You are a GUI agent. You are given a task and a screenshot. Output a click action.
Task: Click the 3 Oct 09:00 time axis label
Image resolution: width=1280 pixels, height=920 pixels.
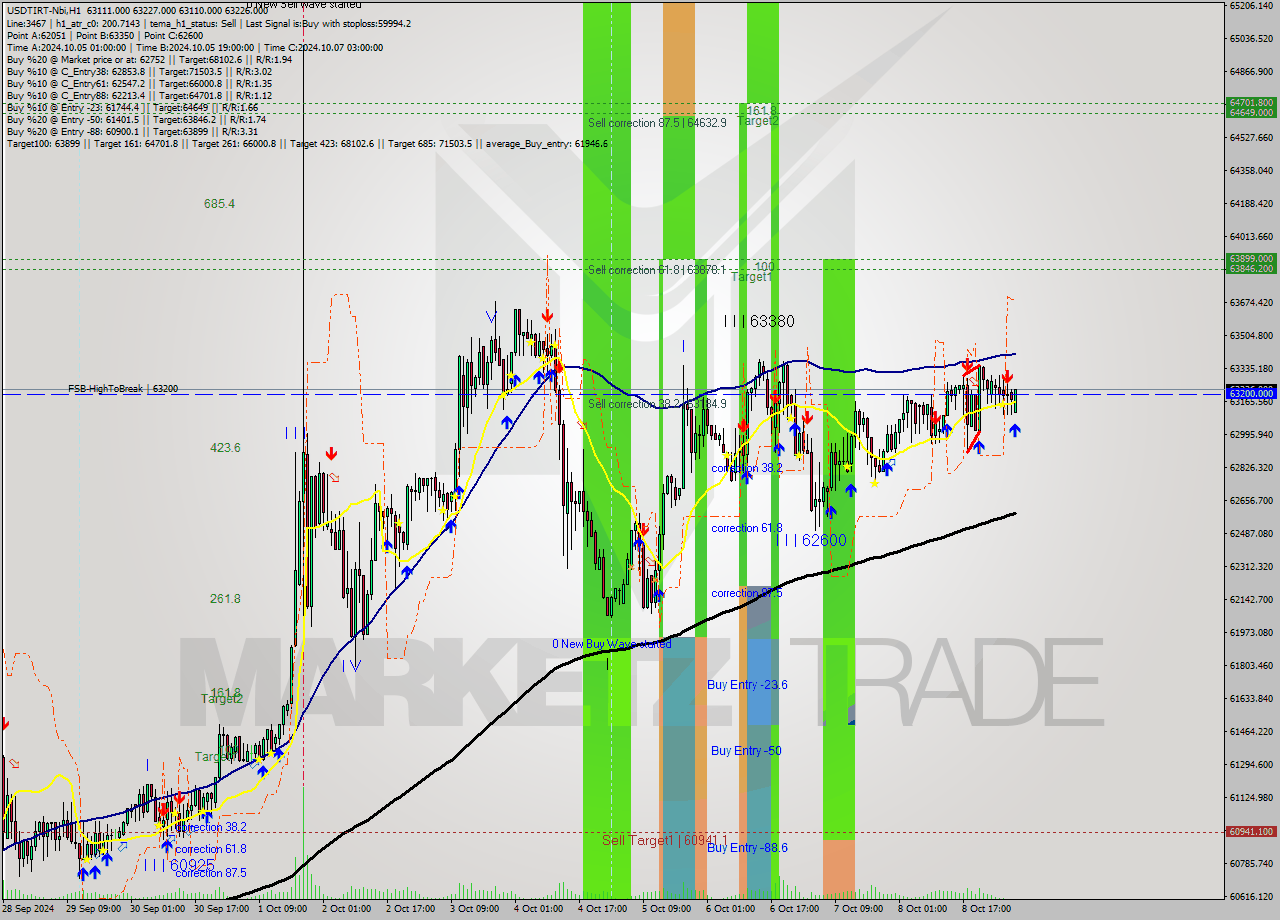click(474, 909)
